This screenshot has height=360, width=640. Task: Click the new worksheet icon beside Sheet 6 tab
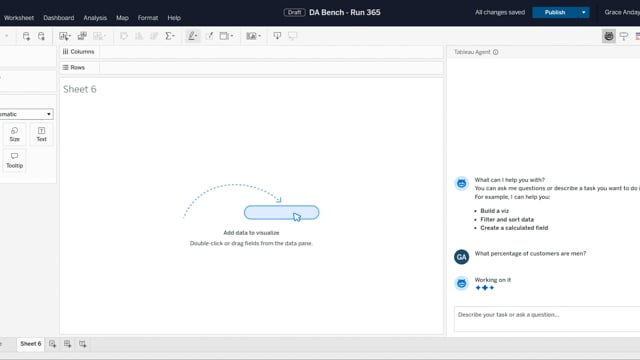(x=52, y=344)
